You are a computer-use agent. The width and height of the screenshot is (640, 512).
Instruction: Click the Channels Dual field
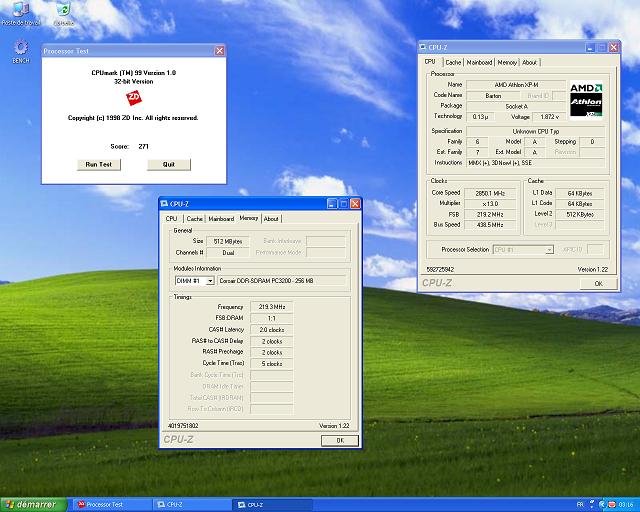click(228, 253)
